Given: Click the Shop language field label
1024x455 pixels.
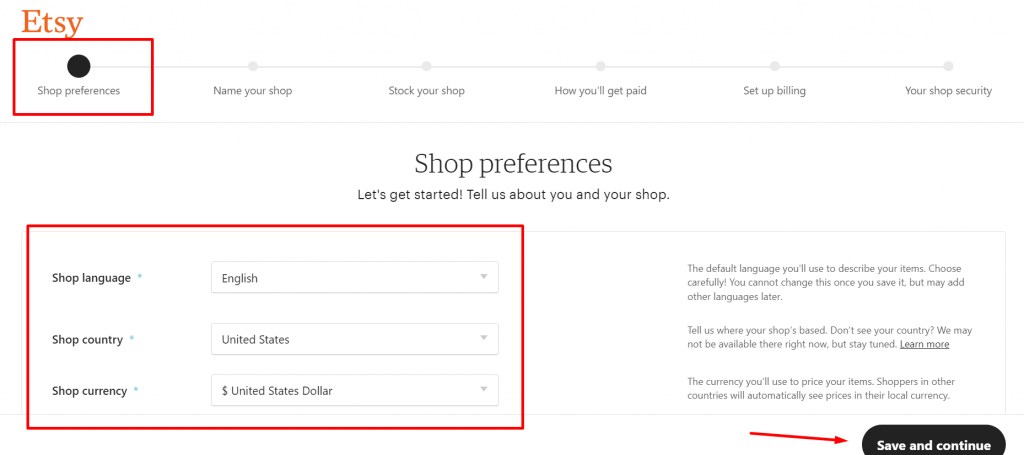Looking at the screenshot, I should pyautogui.click(x=92, y=278).
